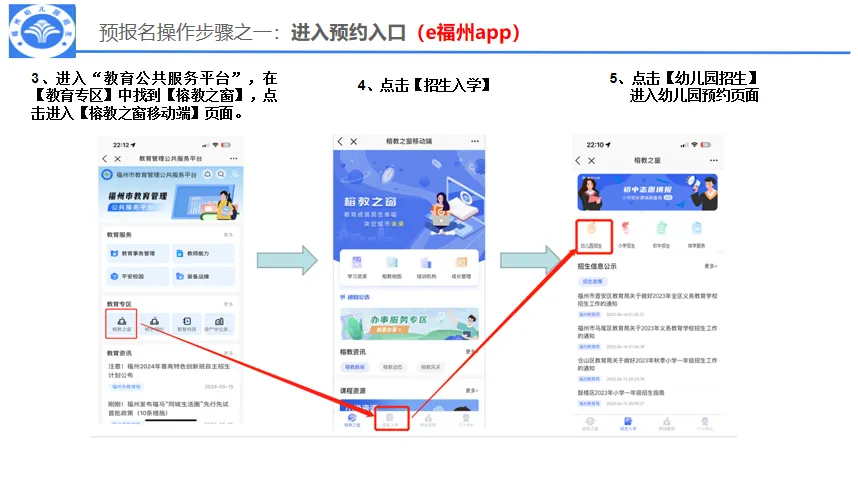Tap 榕教之窗 bottom tab in 榕教之窗 screen
858x483 pixels.
[x=590, y=424]
